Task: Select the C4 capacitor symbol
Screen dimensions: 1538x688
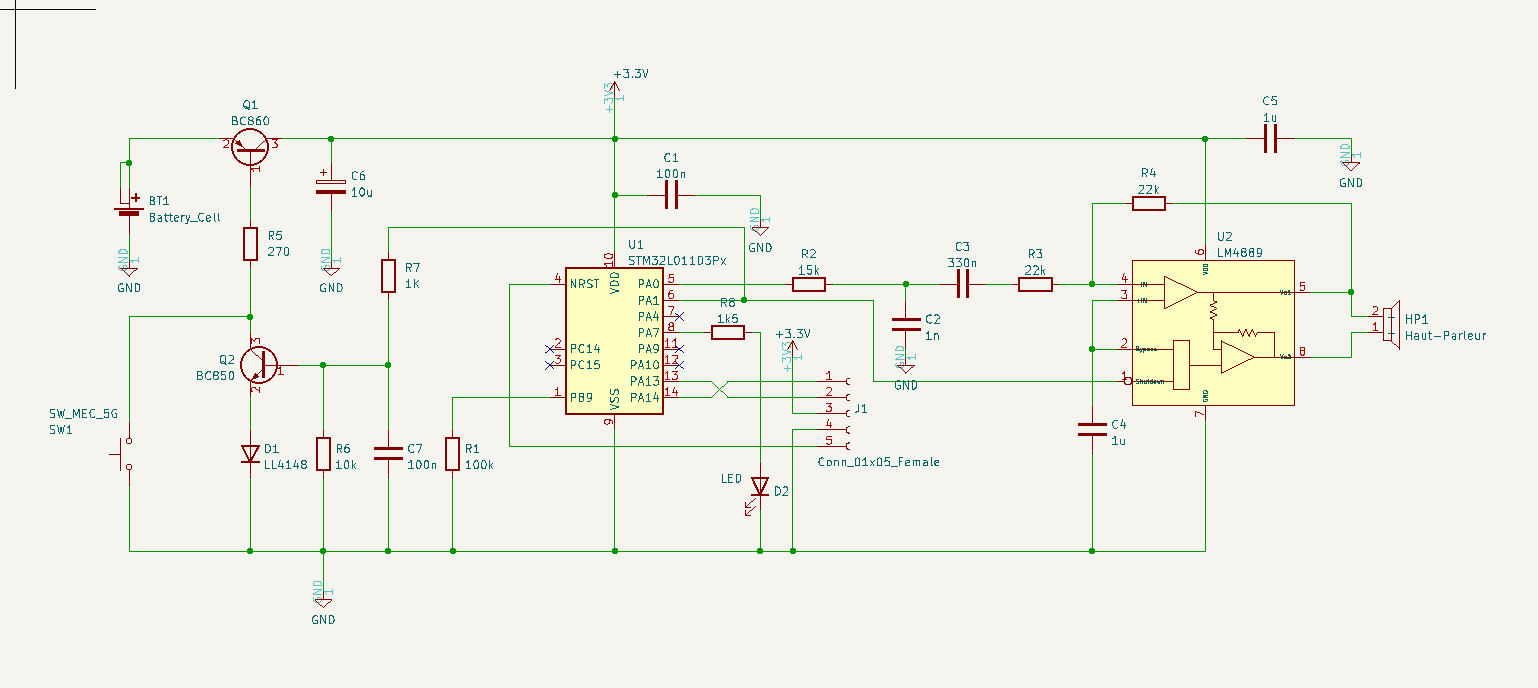Action: pyautogui.click(x=1092, y=430)
